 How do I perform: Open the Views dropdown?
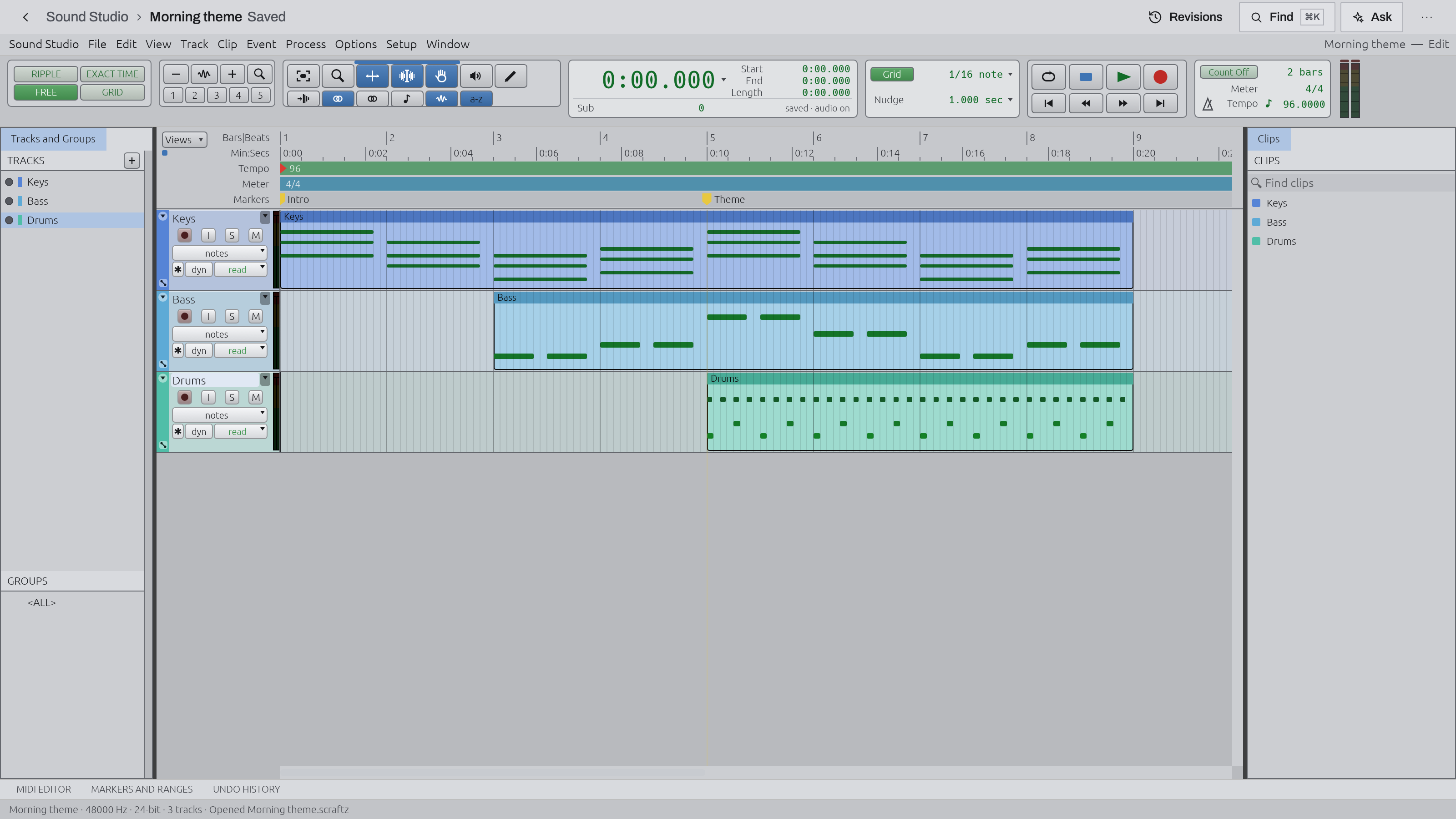(184, 140)
